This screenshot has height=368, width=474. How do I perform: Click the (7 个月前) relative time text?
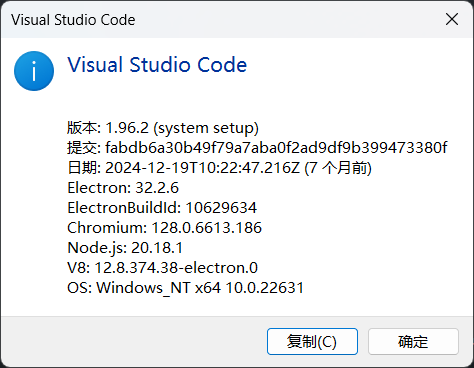(x=338, y=168)
